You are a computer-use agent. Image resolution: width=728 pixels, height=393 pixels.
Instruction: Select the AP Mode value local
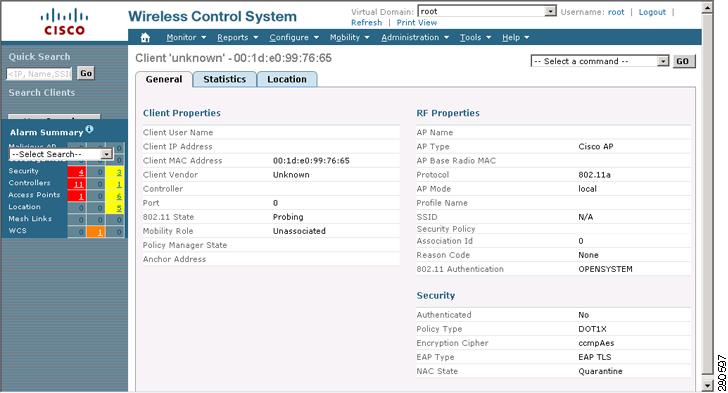pos(587,189)
